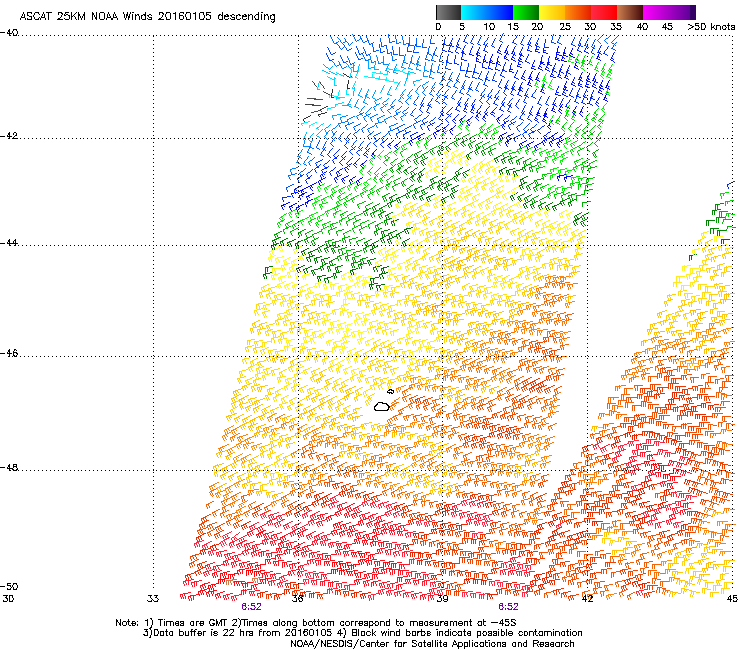Click the longitude label 33

153,599
